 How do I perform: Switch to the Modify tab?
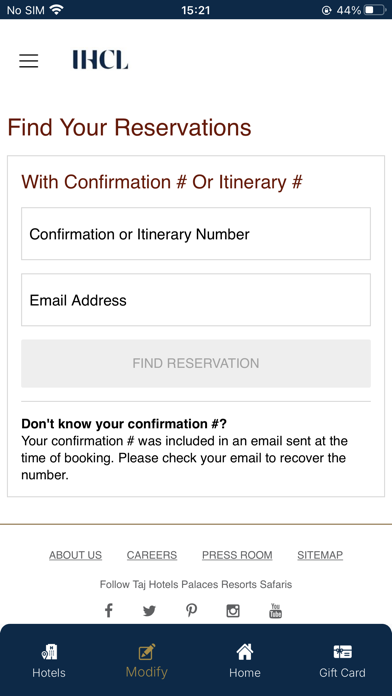click(147, 660)
